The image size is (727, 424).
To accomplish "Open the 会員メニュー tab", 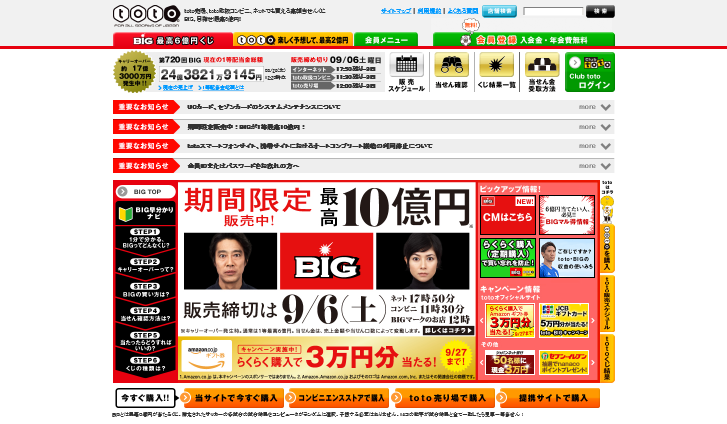I will [x=386, y=40].
